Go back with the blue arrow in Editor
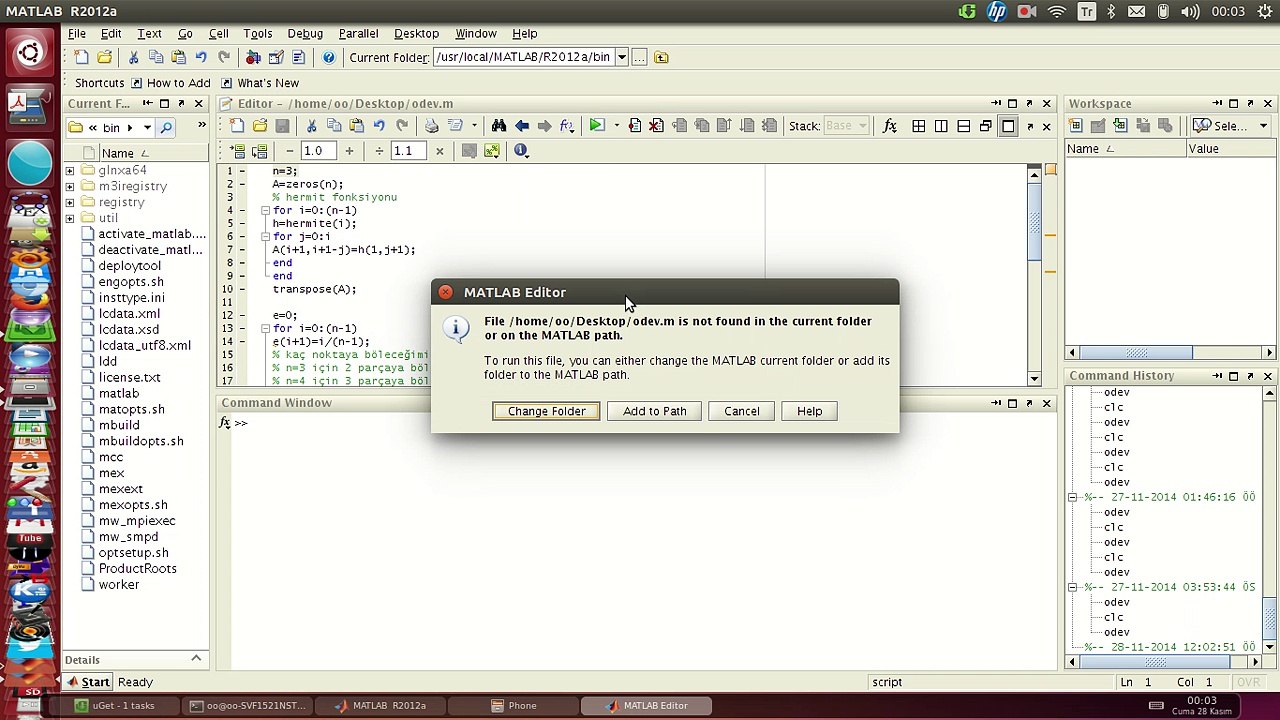This screenshot has width=1280, height=720. (522, 126)
